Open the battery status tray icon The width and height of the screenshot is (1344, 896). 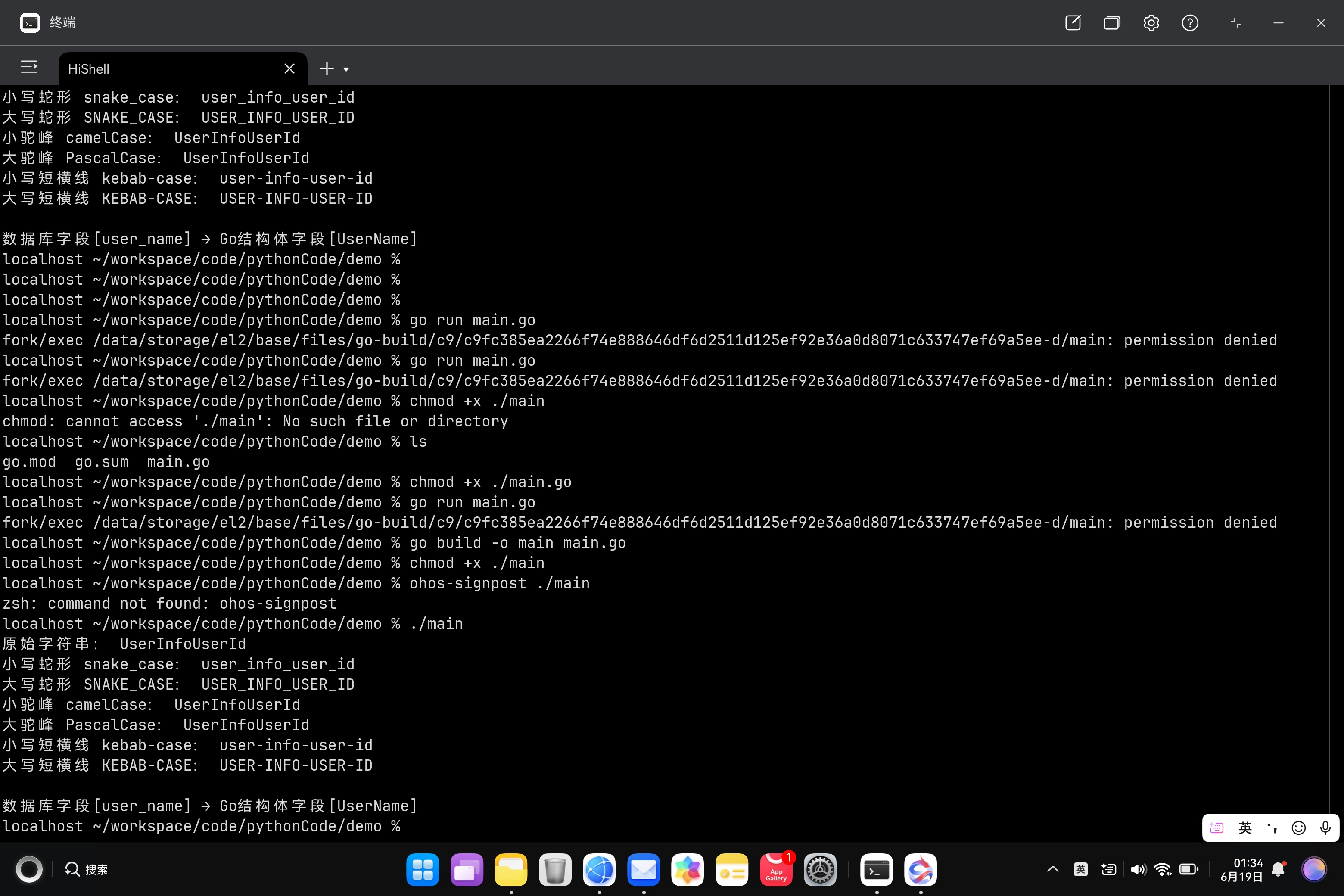pyautogui.click(x=1188, y=869)
